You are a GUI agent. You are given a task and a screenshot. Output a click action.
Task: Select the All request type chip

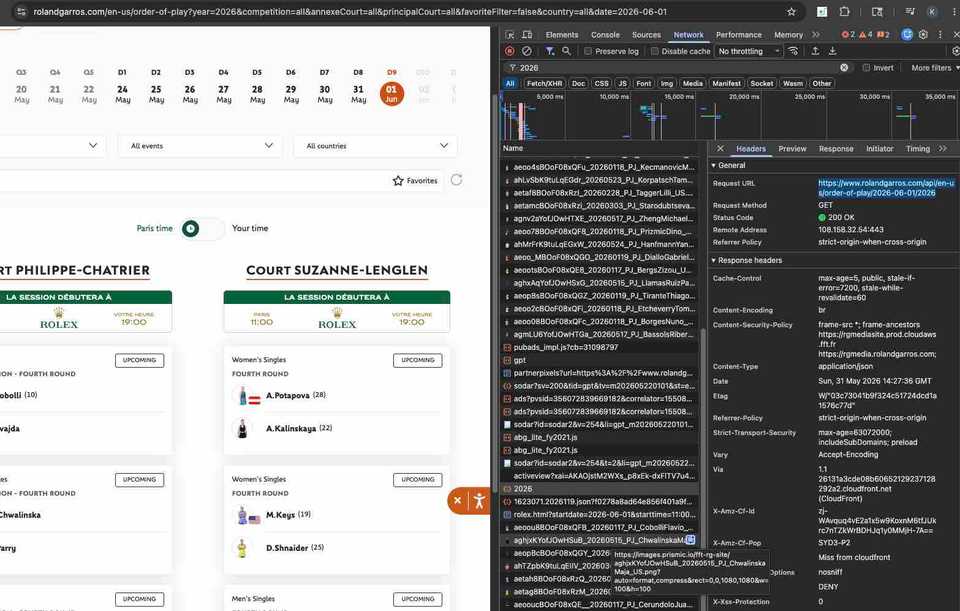click(509, 83)
